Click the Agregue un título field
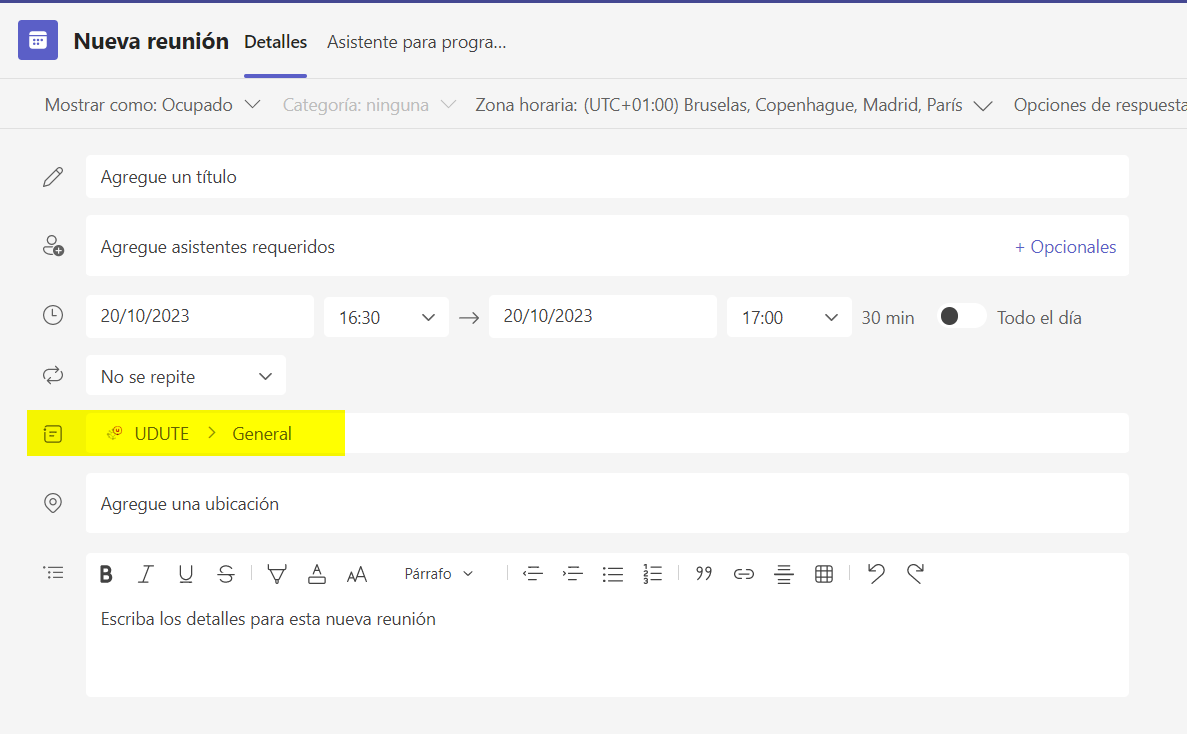Image resolution: width=1187 pixels, height=734 pixels. pos(607,177)
